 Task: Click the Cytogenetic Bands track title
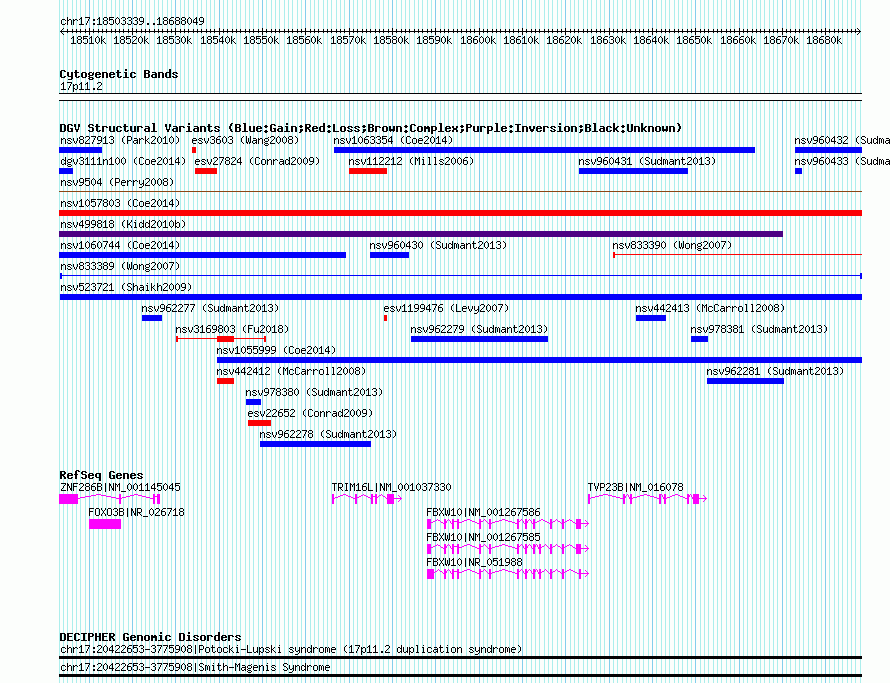pos(119,74)
